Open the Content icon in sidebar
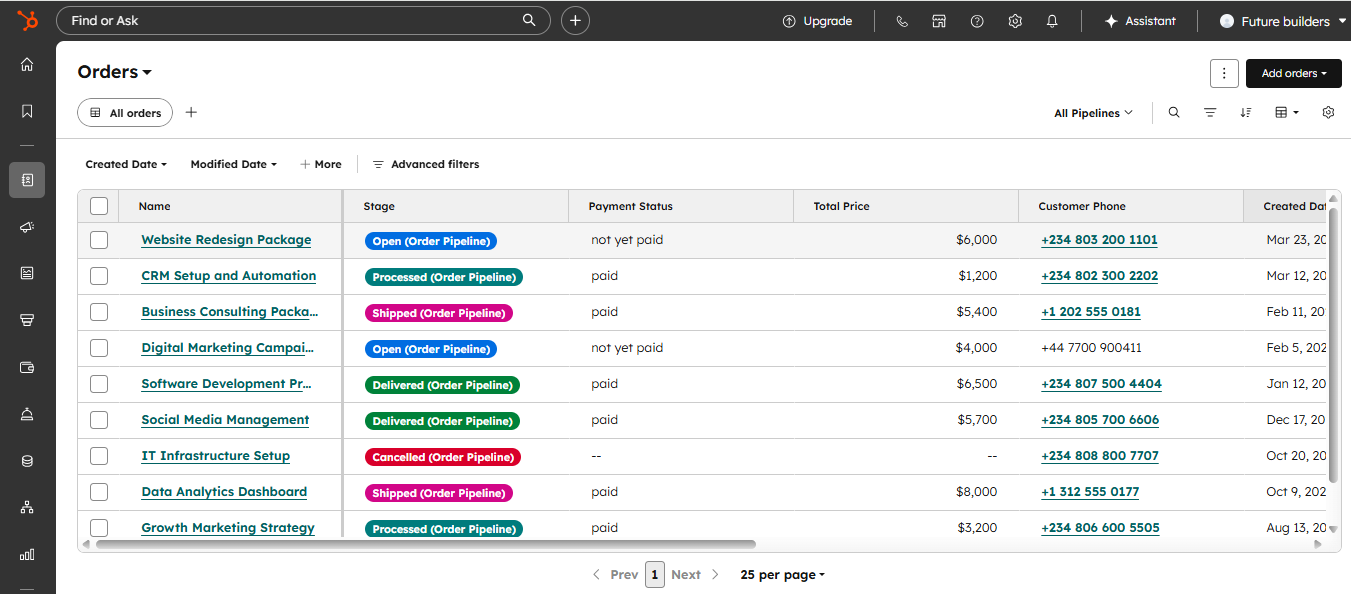Viewport: 1351px width, 594px height. tap(27, 273)
